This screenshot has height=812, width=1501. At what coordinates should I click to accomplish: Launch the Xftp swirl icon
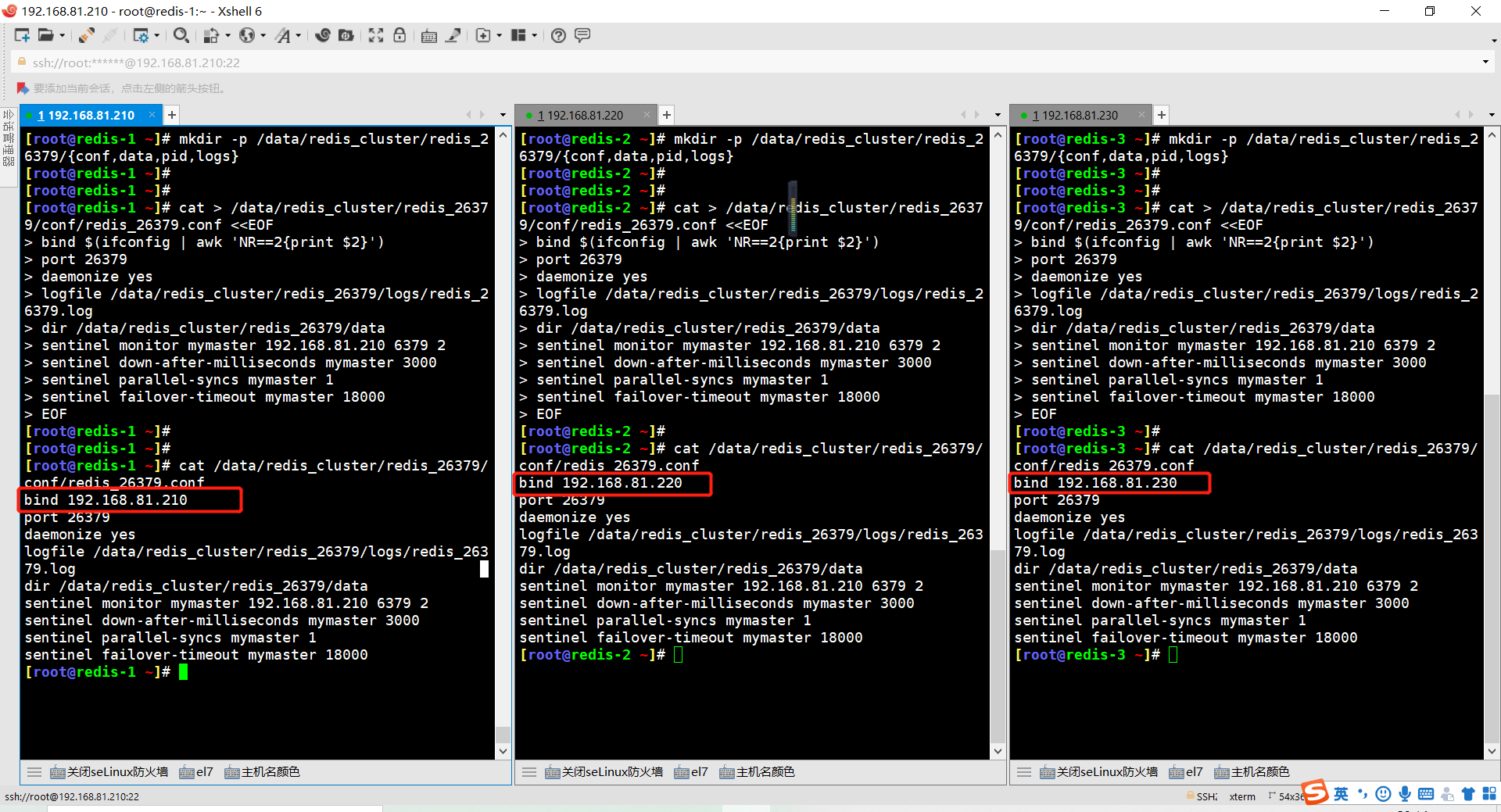[322, 35]
